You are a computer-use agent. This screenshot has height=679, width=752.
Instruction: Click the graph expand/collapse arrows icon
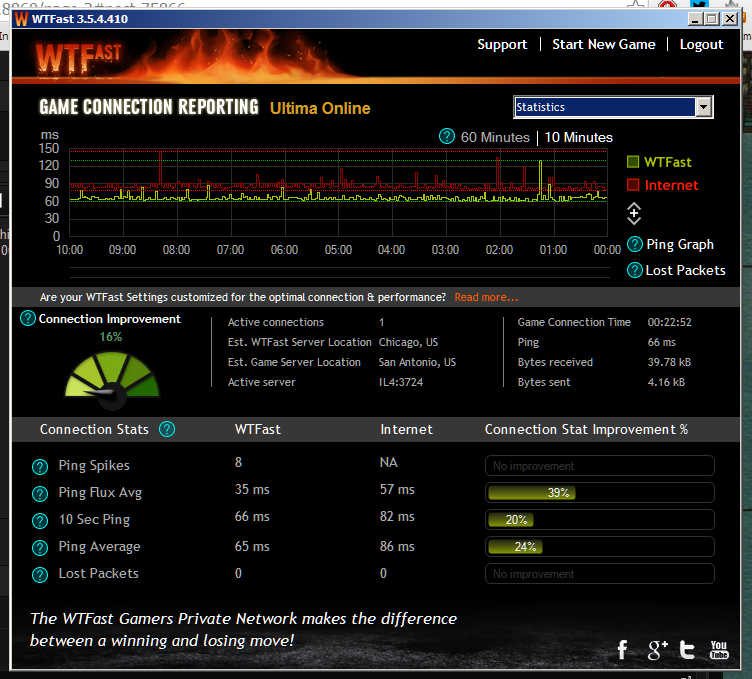coord(634,213)
